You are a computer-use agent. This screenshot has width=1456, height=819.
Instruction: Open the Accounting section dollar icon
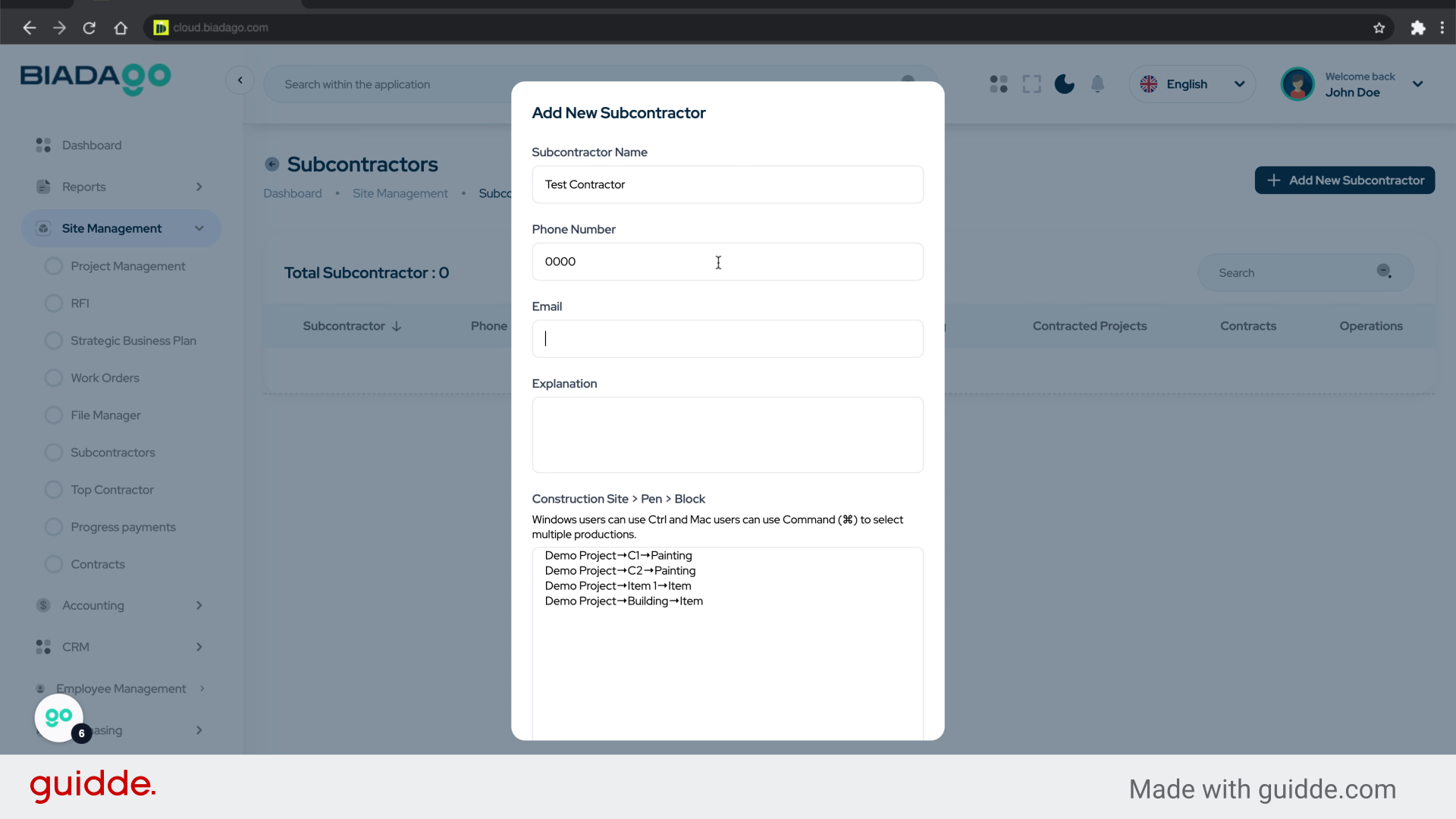42,605
